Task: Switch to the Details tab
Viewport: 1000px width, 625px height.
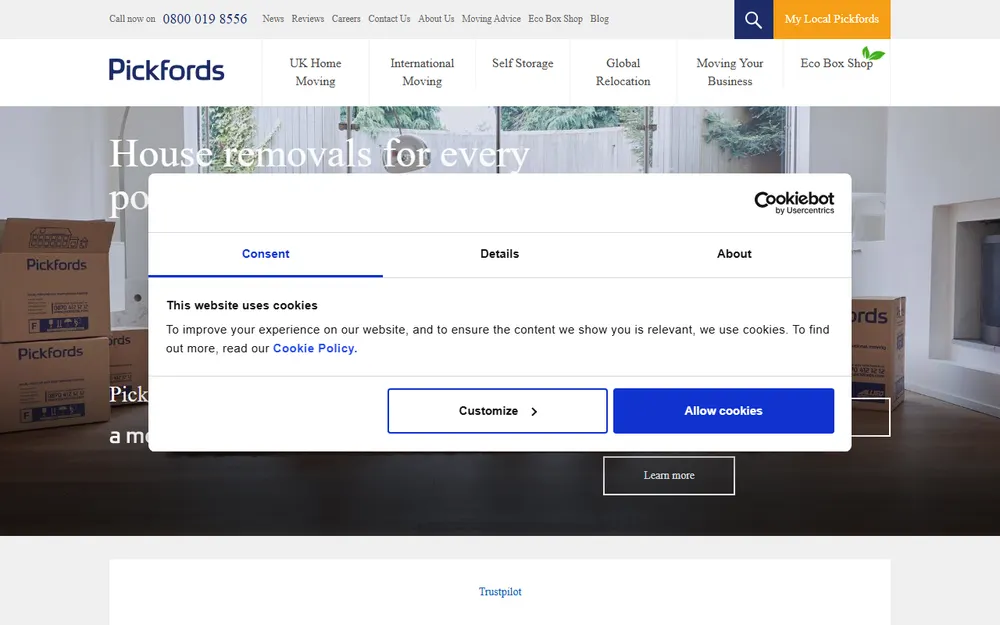Action: click(499, 254)
